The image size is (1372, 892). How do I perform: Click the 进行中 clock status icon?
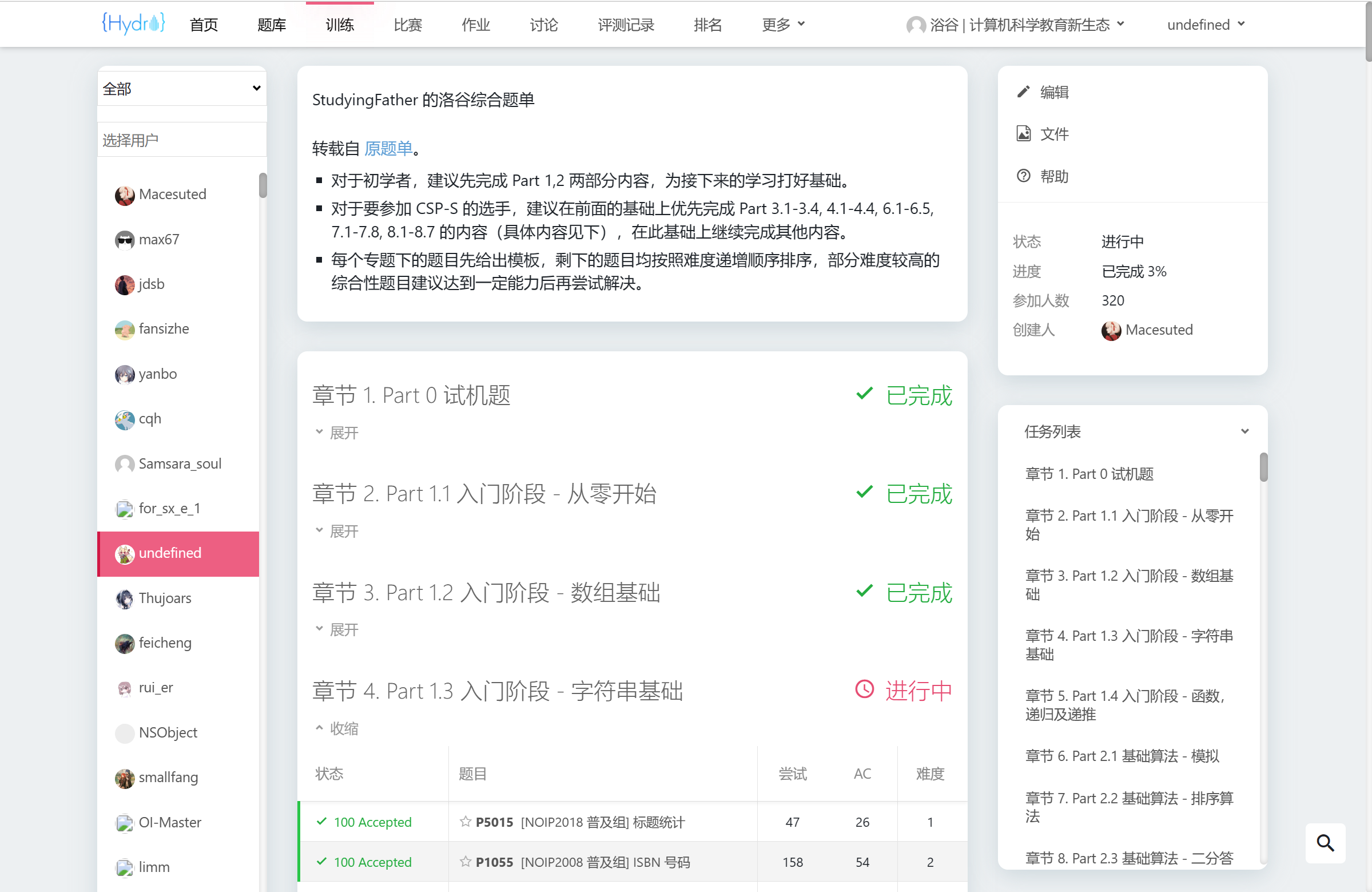tap(864, 689)
